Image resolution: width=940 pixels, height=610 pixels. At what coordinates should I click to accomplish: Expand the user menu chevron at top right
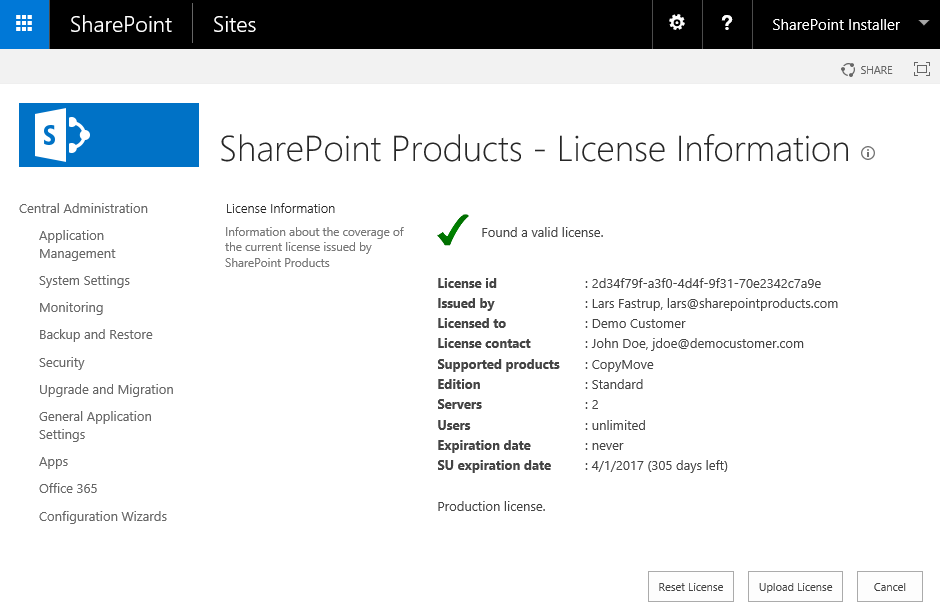click(925, 24)
